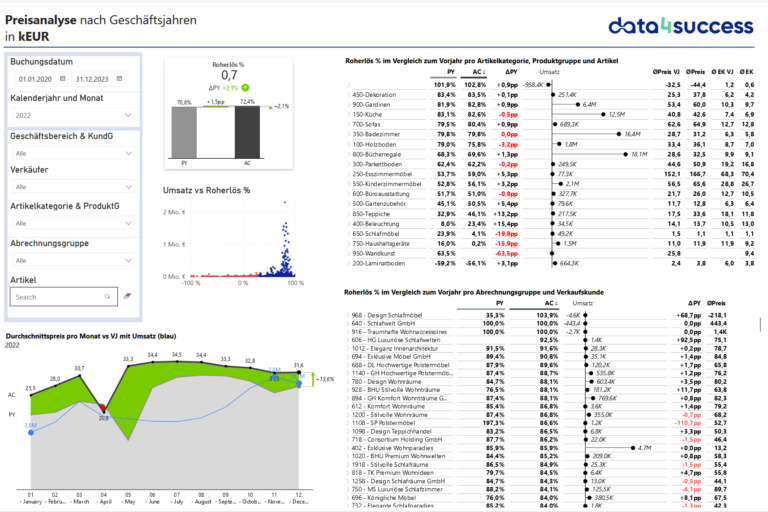Expand the 350-Badezimmer row
Screen dimensions: 768x512
(349, 134)
